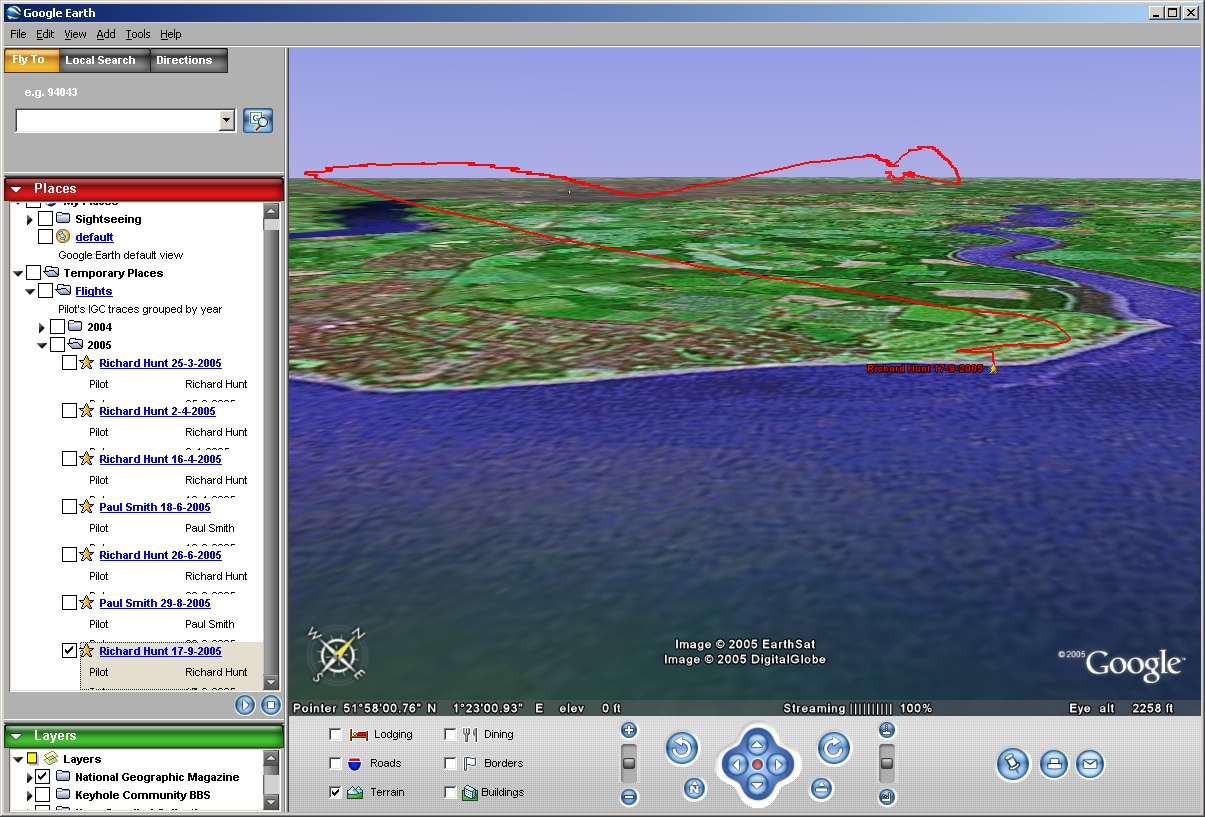The height and width of the screenshot is (817, 1205).
Task: Rotate the view clockwise
Action: coord(834,748)
